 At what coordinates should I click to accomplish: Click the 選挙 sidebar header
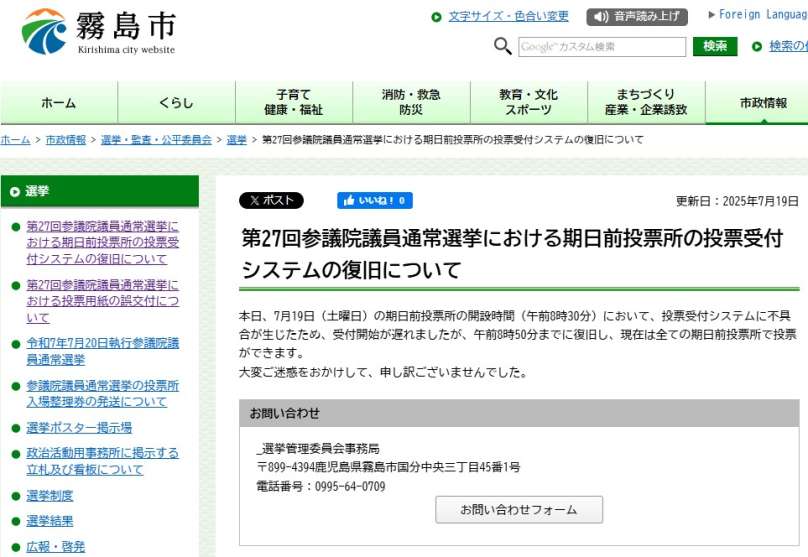99,191
